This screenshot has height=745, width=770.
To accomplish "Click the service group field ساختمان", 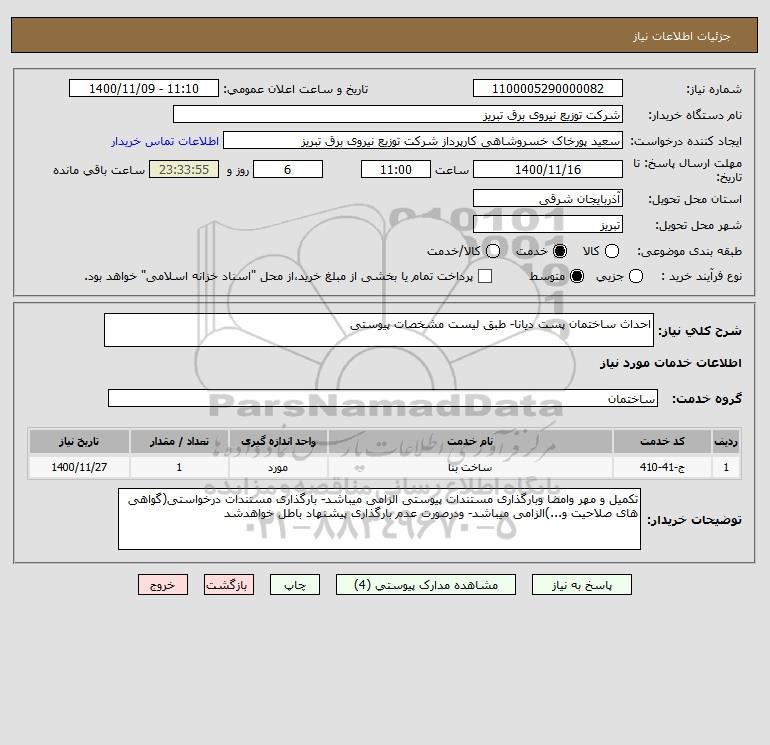I will pyautogui.click(x=383, y=398).
